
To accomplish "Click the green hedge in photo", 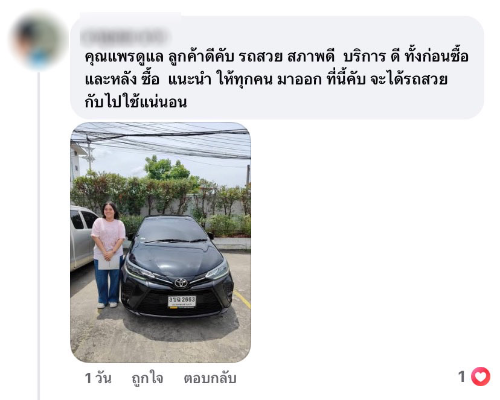I will tap(160, 197).
